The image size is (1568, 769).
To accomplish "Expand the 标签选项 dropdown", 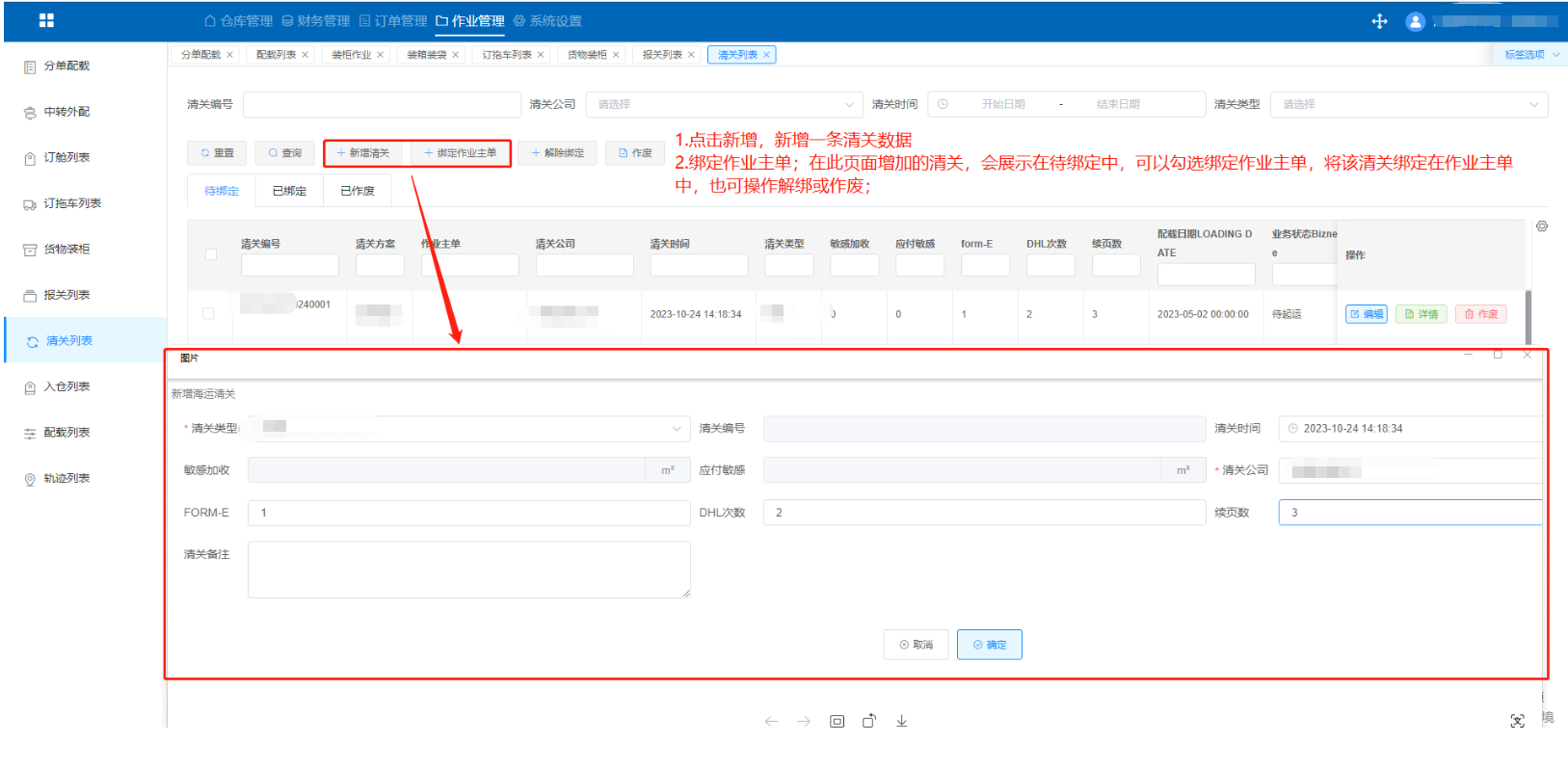I will click(1531, 55).
